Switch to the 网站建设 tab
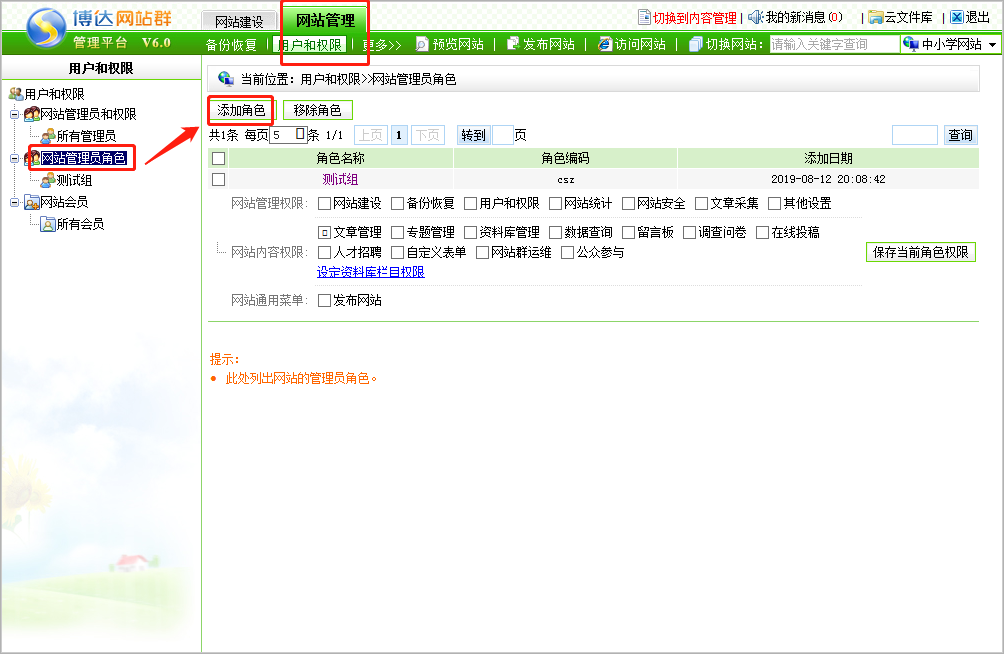Image resolution: width=1004 pixels, height=654 pixels. click(x=239, y=21)
